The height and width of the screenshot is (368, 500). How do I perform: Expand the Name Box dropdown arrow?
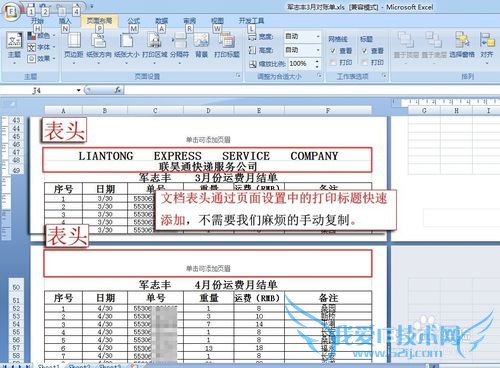tap(79, 90)
